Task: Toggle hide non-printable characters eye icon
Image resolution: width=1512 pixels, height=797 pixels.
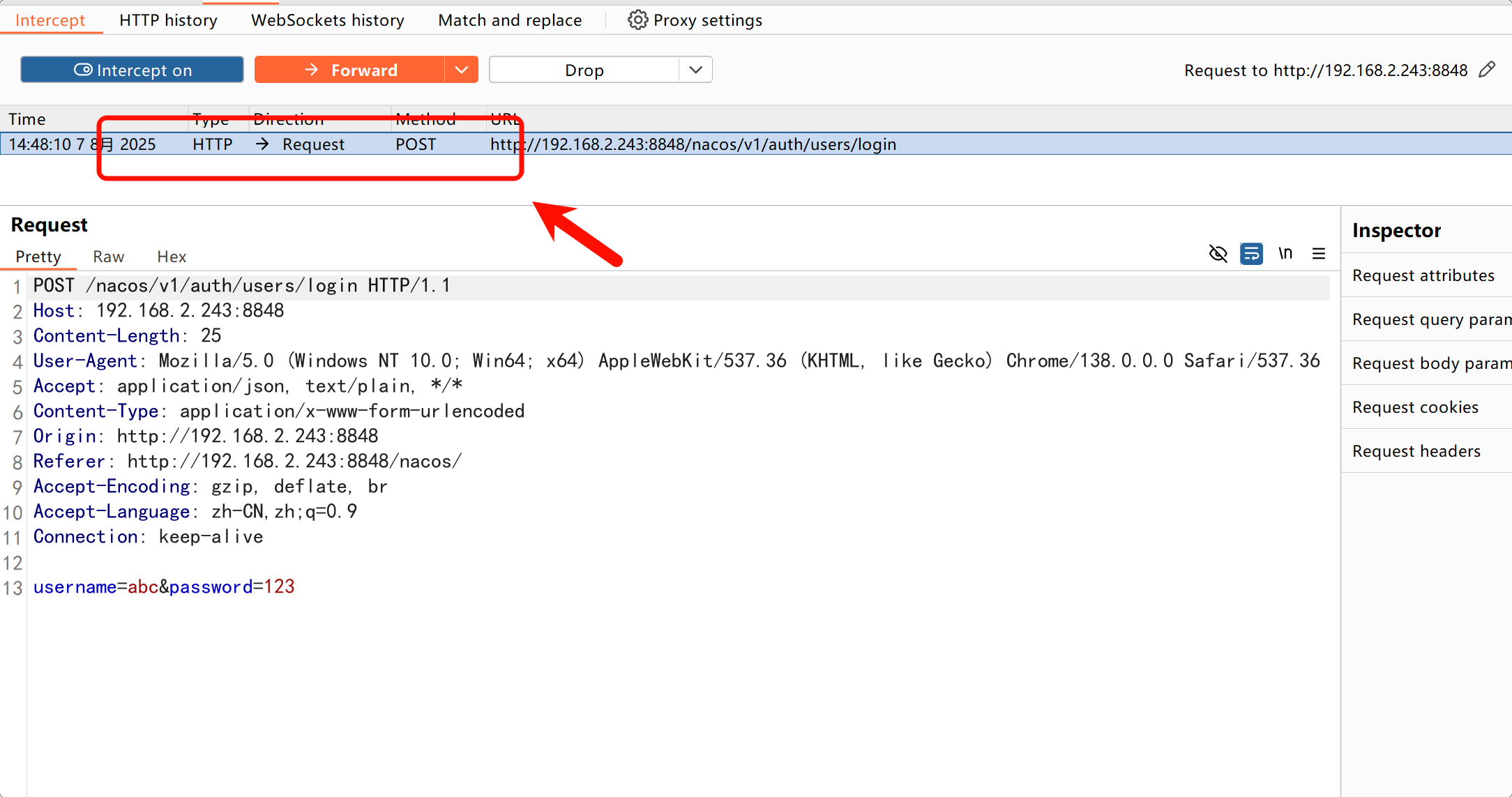Action: coord(1218,254)
